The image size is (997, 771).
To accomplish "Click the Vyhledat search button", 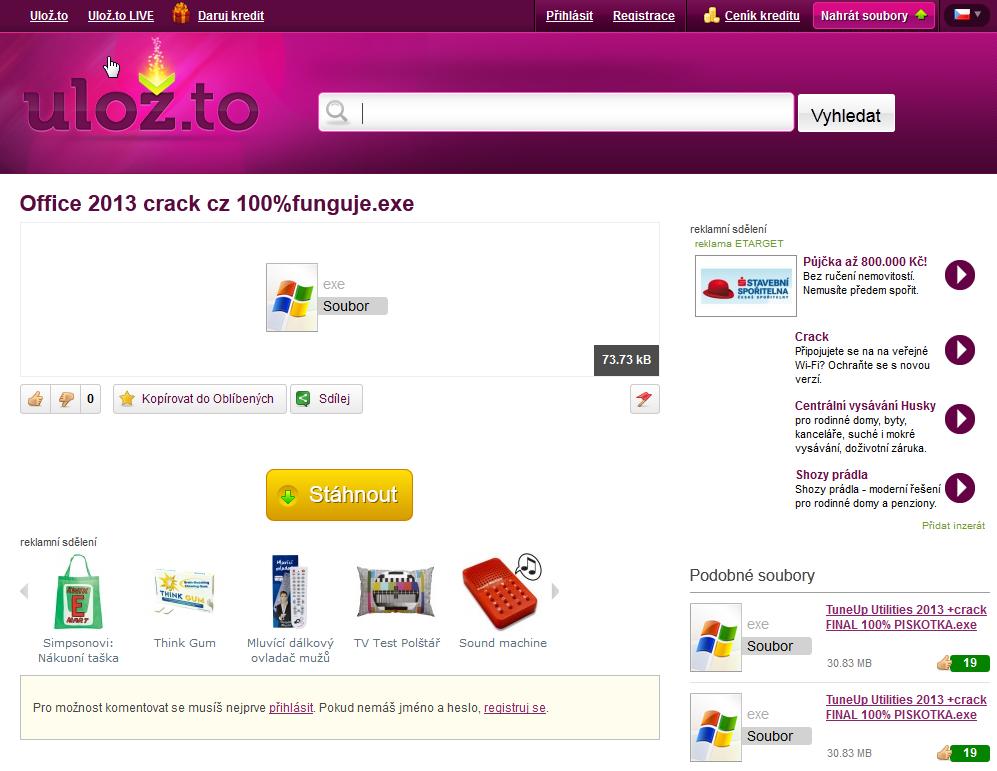I will point(846,113).
